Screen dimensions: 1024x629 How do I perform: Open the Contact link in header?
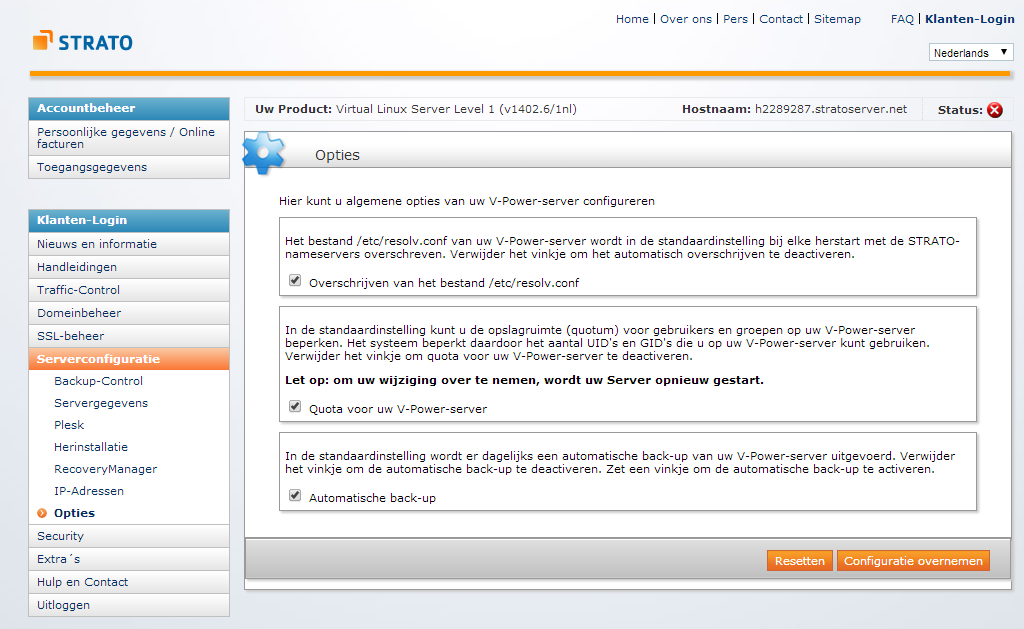click(781, 19)
